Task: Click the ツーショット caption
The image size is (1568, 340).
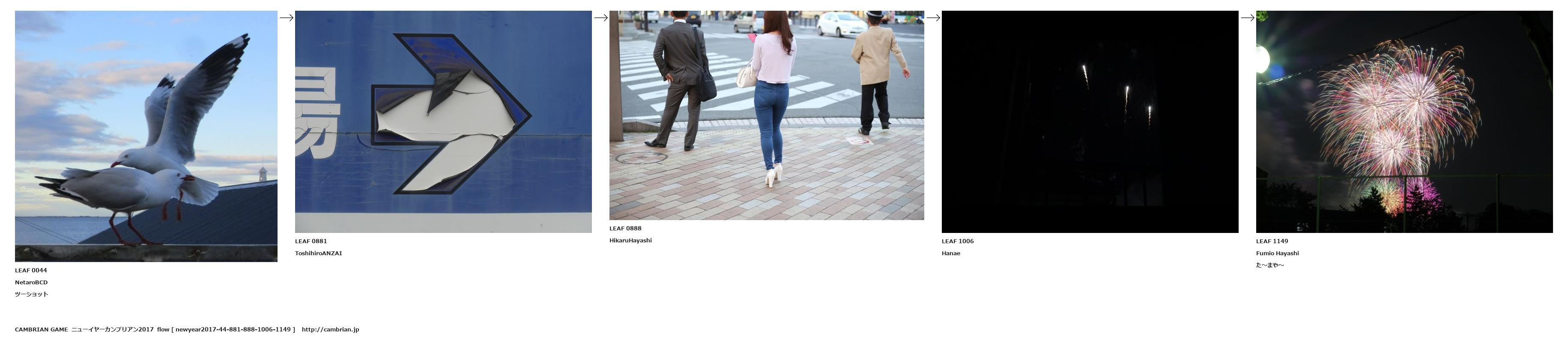Action: (32, 294)
